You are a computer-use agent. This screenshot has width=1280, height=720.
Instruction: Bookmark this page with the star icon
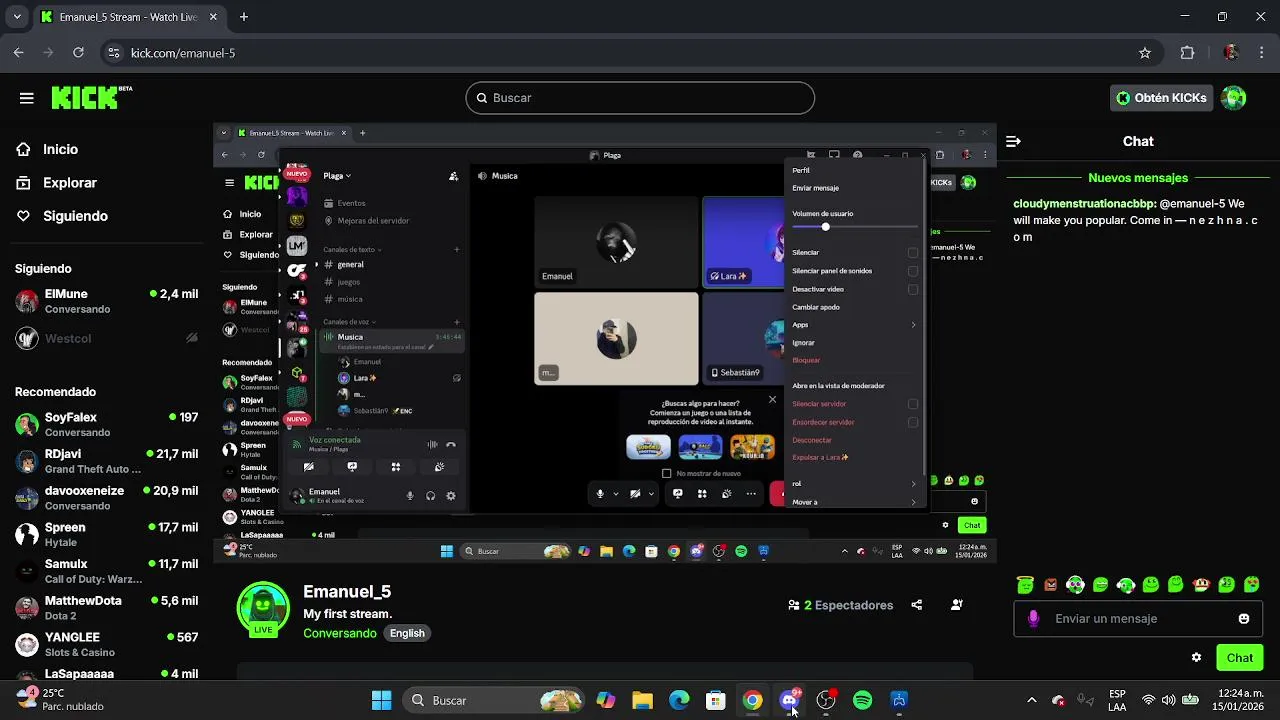point(1145,53)
